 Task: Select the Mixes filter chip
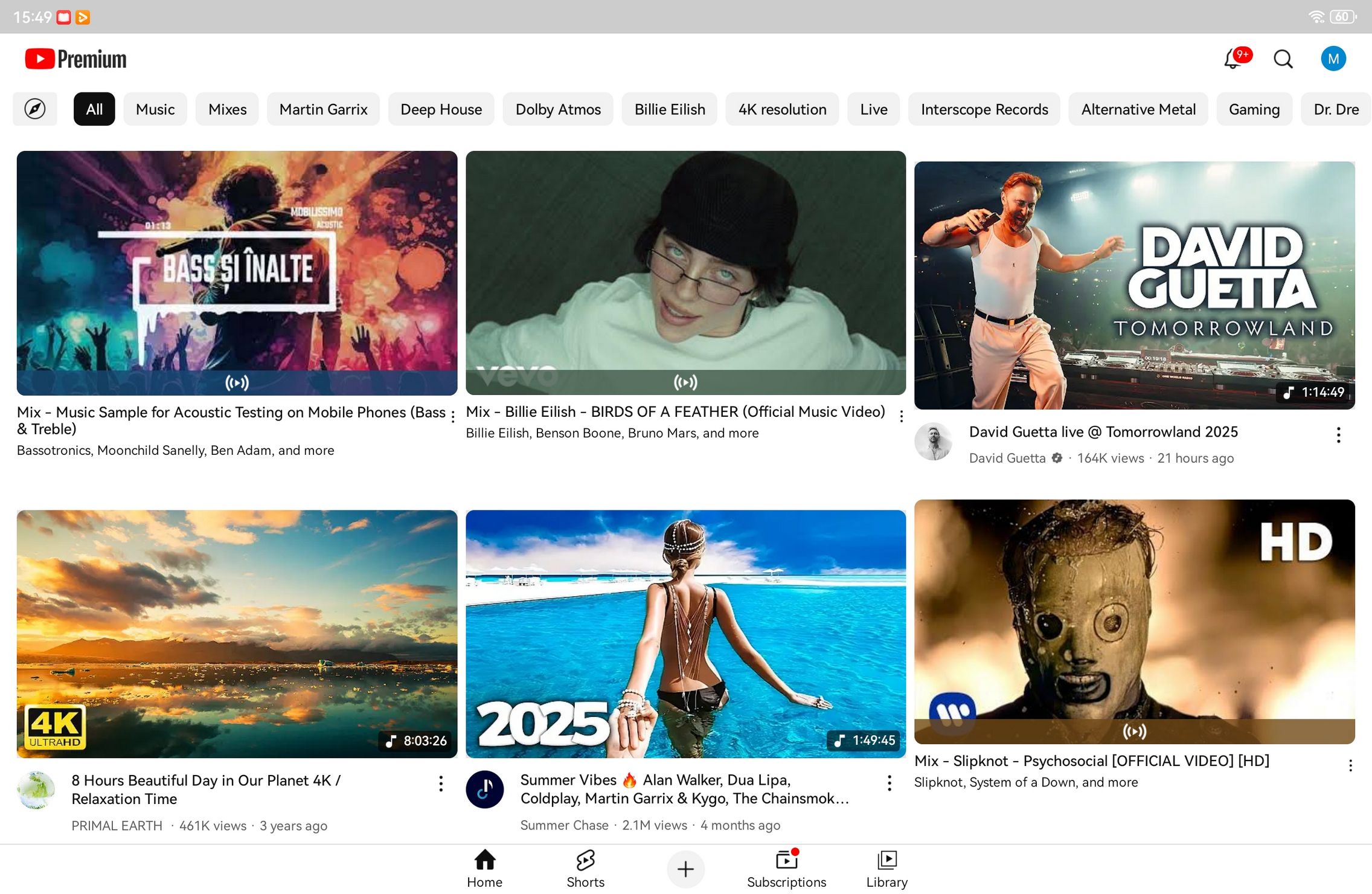tap(227, 109)
